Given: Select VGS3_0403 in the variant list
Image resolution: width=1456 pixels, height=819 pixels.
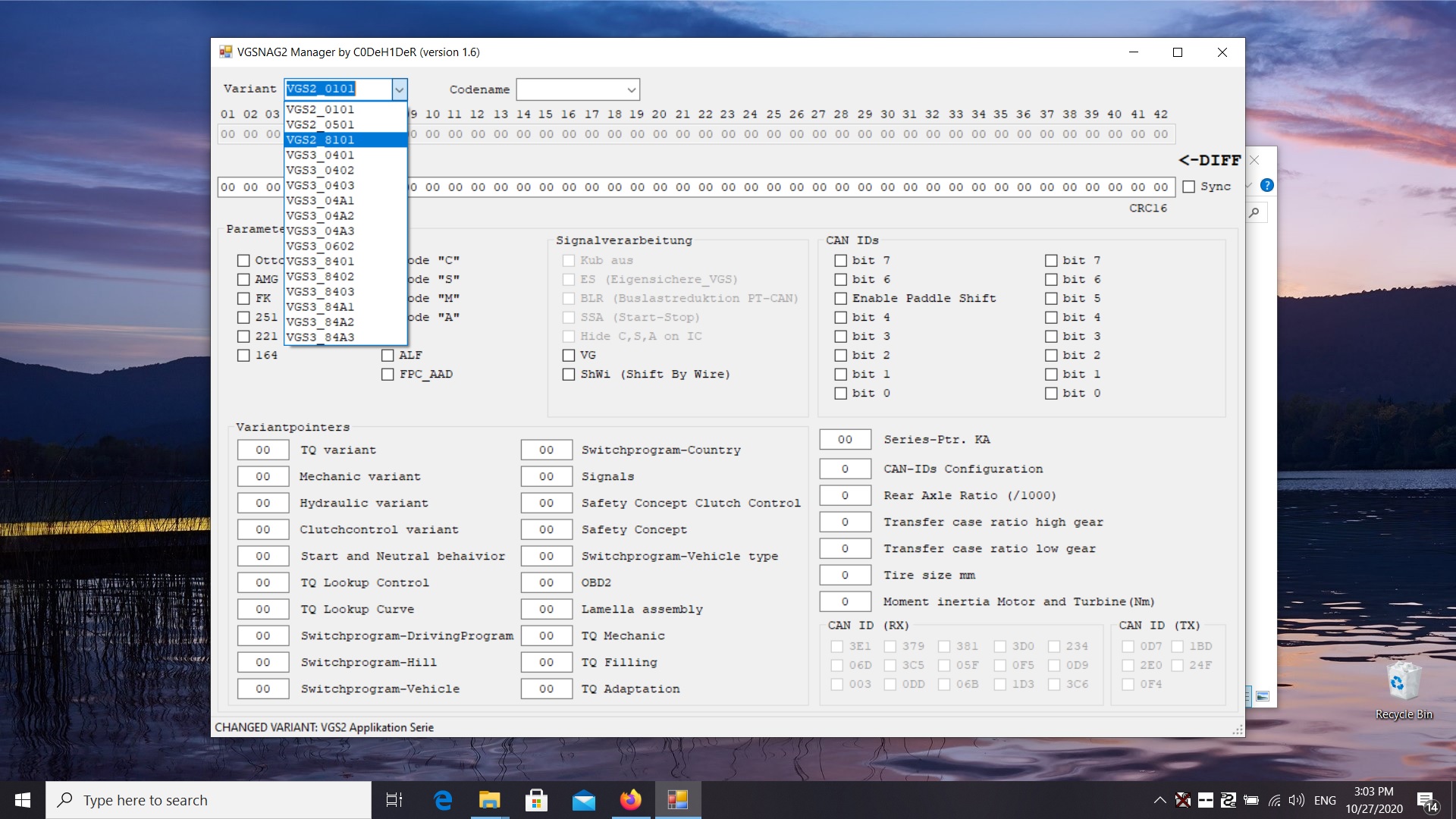Looking at the screenshot, I should click(x=321, y=185).
